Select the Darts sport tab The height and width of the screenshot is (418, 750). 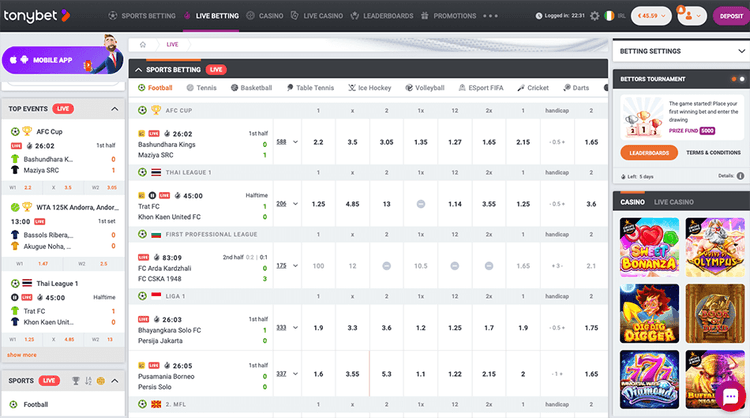(x=576, y=88)
